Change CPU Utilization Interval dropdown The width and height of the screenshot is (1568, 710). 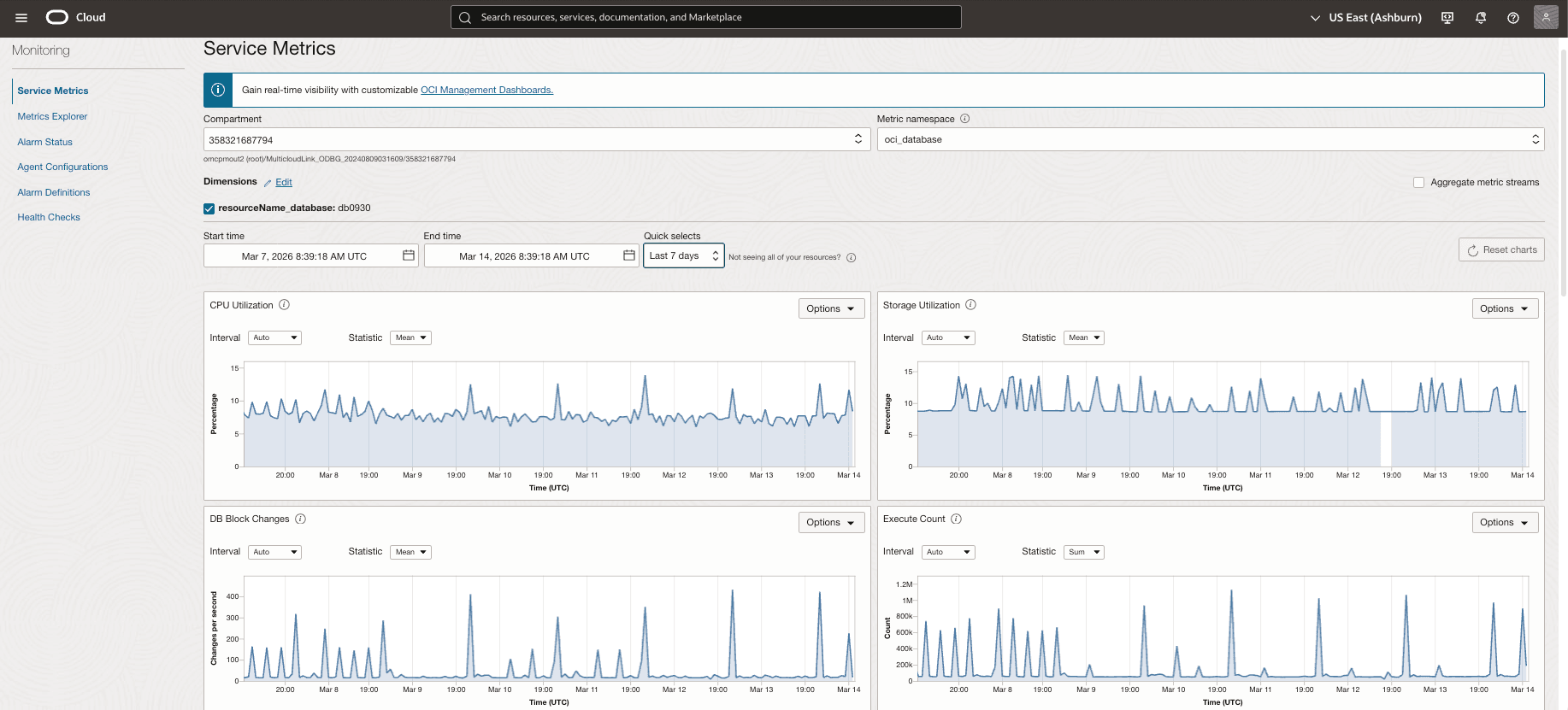tap(275, 337)
